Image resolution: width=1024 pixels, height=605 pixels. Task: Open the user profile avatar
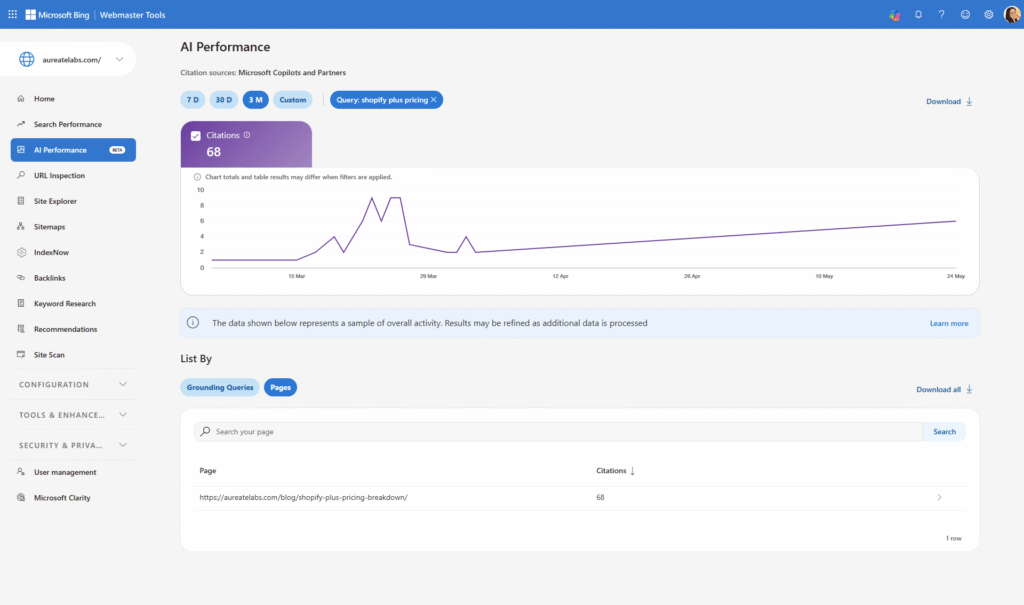pos(1012,14)
